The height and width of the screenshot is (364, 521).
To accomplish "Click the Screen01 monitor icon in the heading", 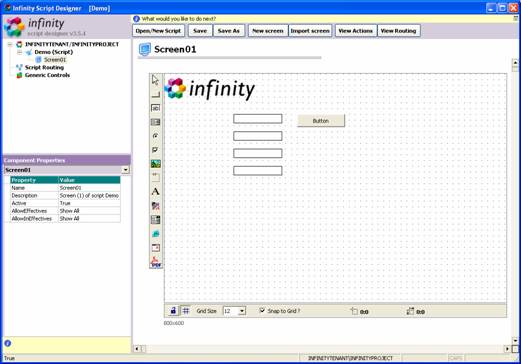I will (144, 49).
